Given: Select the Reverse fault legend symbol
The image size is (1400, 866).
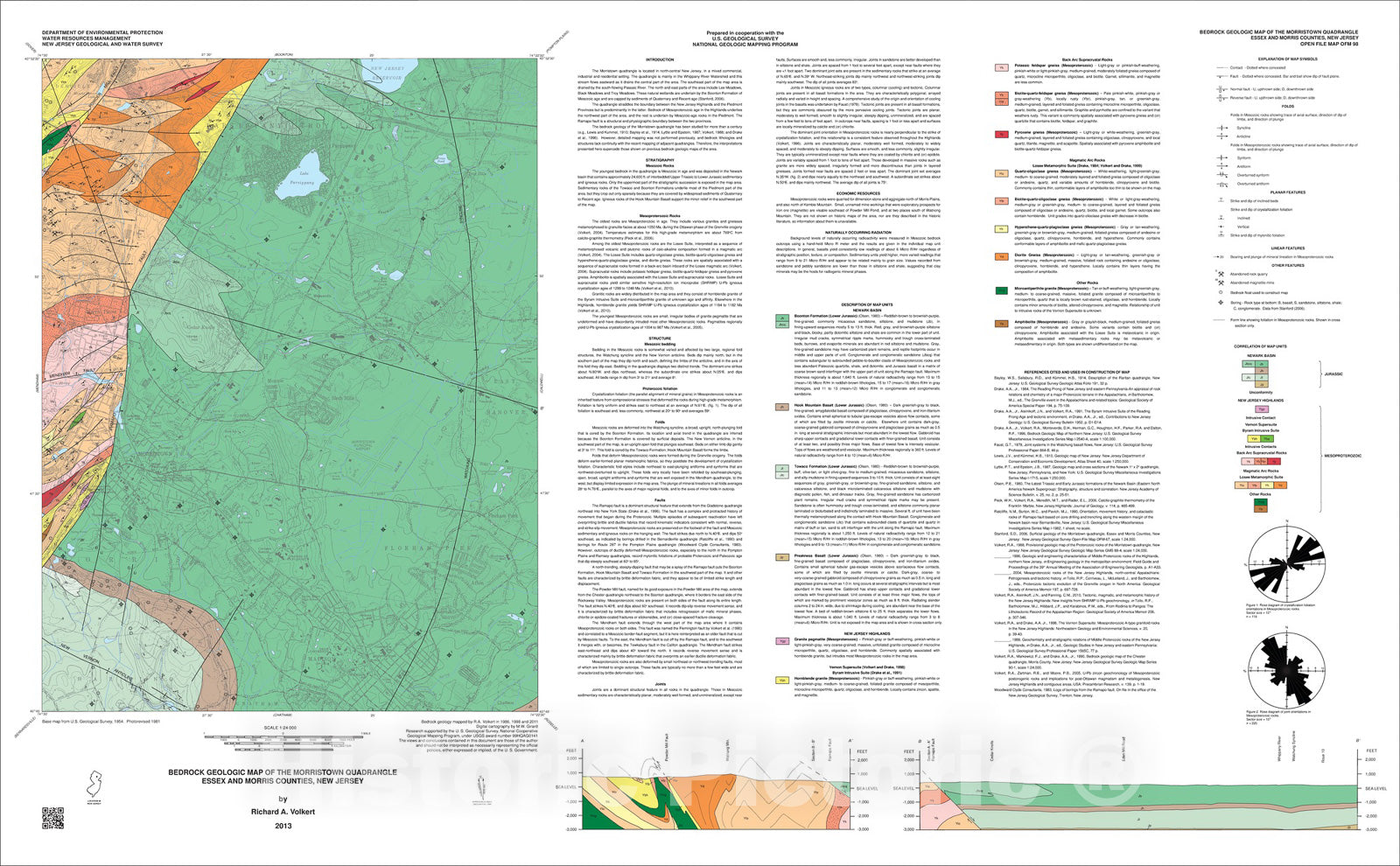Looking at the screenshot, I should (x=1221, y=98).
